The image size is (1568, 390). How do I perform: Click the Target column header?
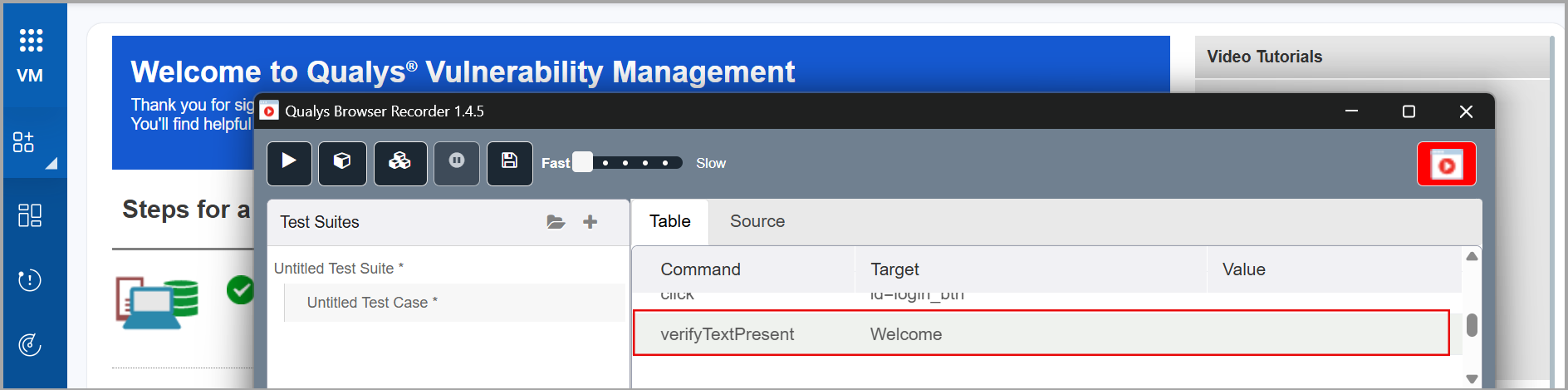(x=894, y=269)
